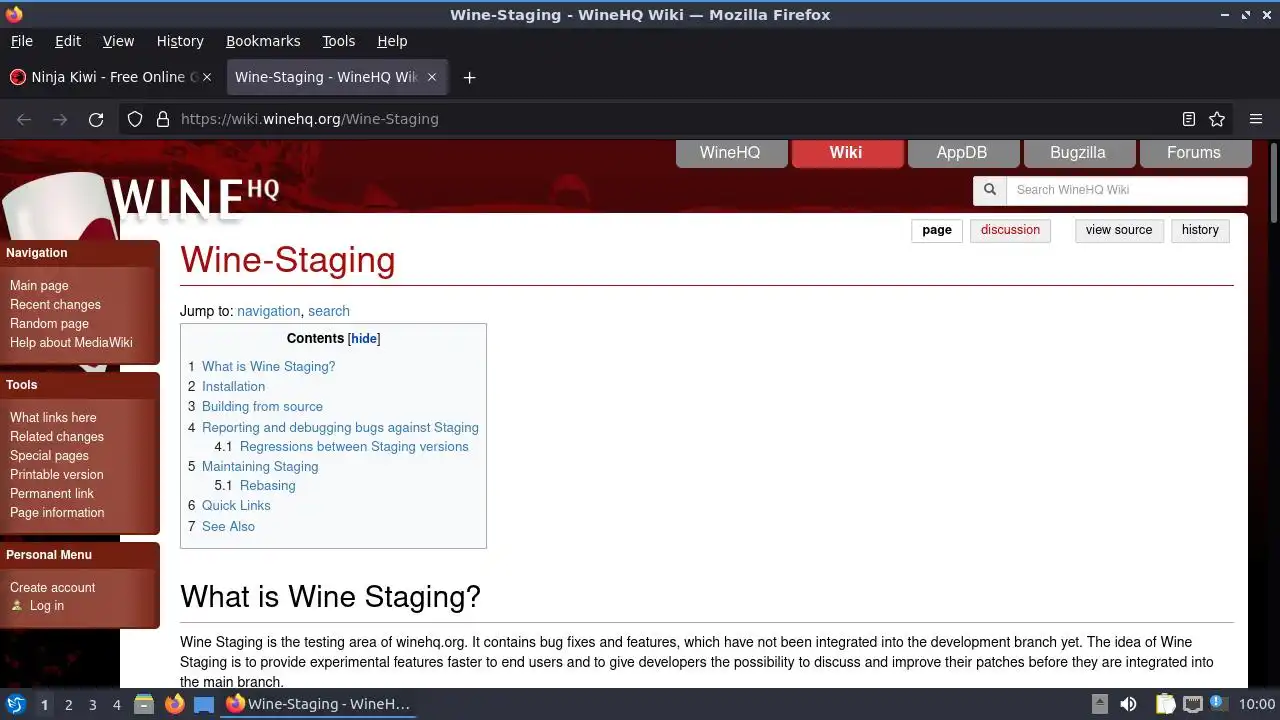Switch to virtual desktop 3

click(x=92, y=705)
